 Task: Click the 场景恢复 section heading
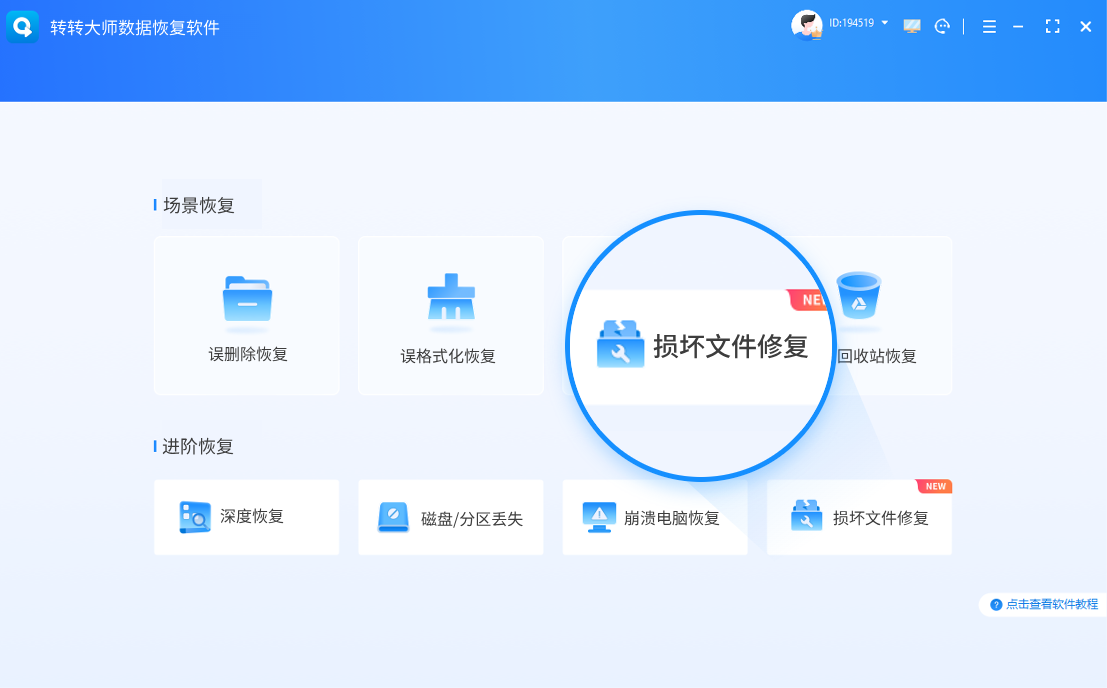click(x=198, y=206)
